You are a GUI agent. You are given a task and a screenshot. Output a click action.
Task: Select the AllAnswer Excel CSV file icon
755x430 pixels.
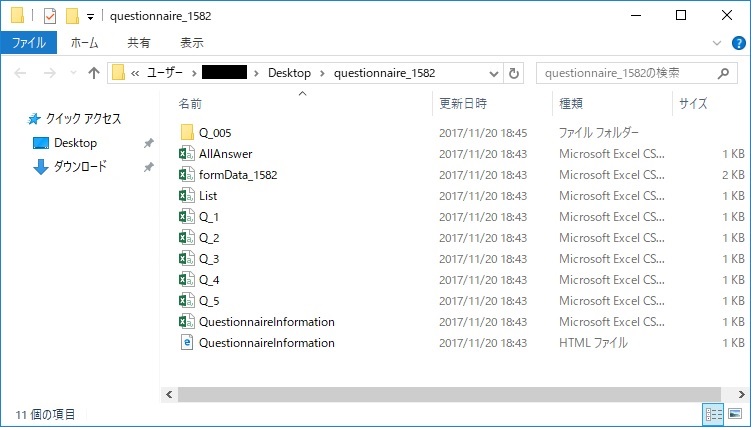[x=186, y=154]
